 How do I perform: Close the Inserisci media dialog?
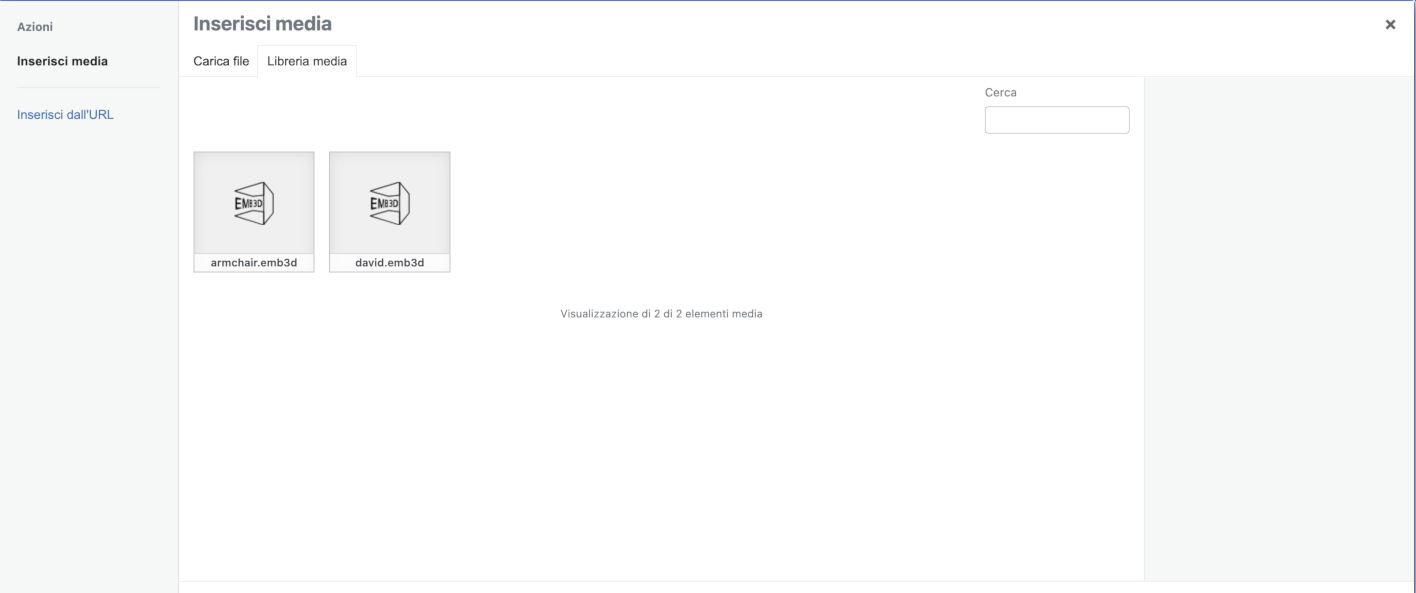[x=1390, y=24]
